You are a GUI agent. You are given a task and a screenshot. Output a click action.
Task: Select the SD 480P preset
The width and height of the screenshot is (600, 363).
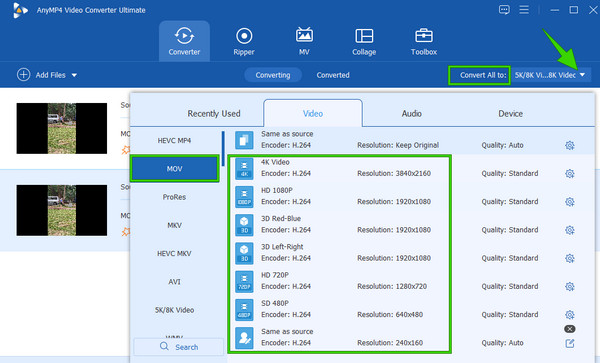pos(411,309)
